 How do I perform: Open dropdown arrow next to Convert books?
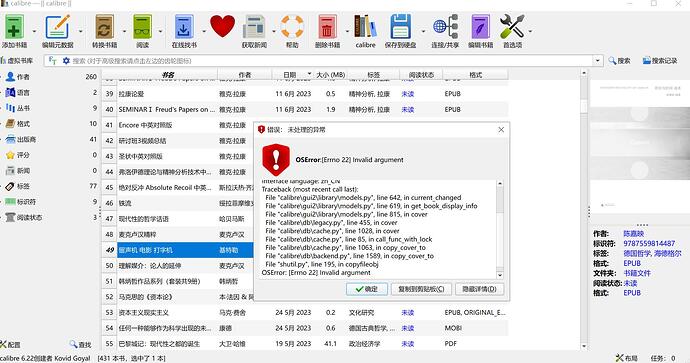[124, 31]
